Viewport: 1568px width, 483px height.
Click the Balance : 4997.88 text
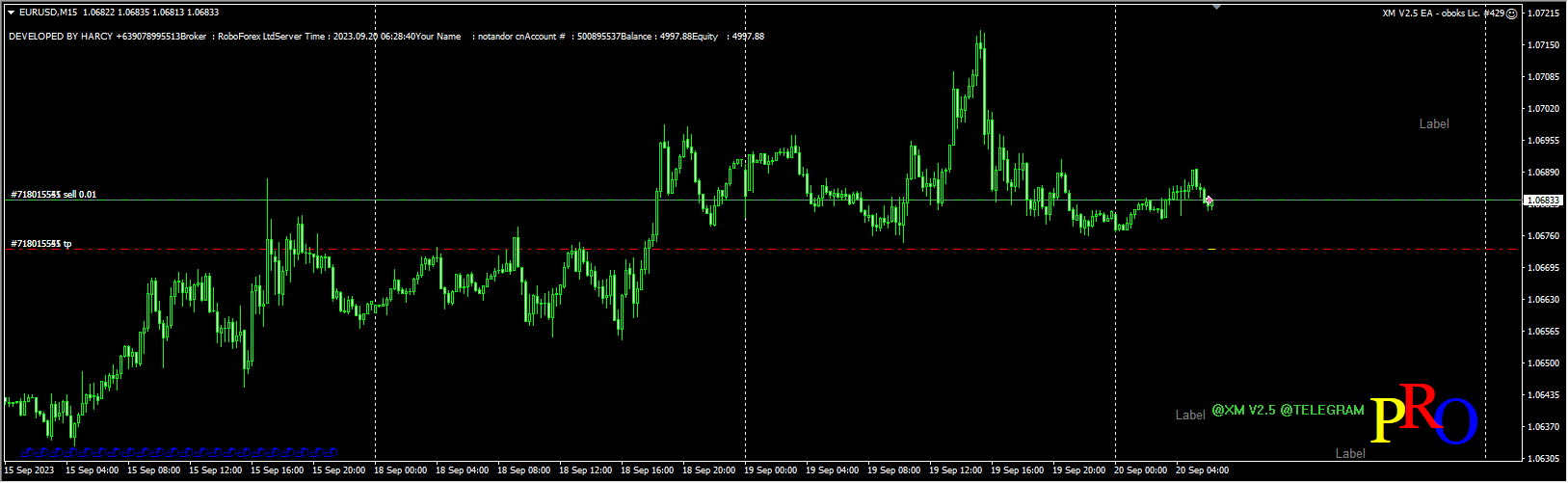pos(656,37)
